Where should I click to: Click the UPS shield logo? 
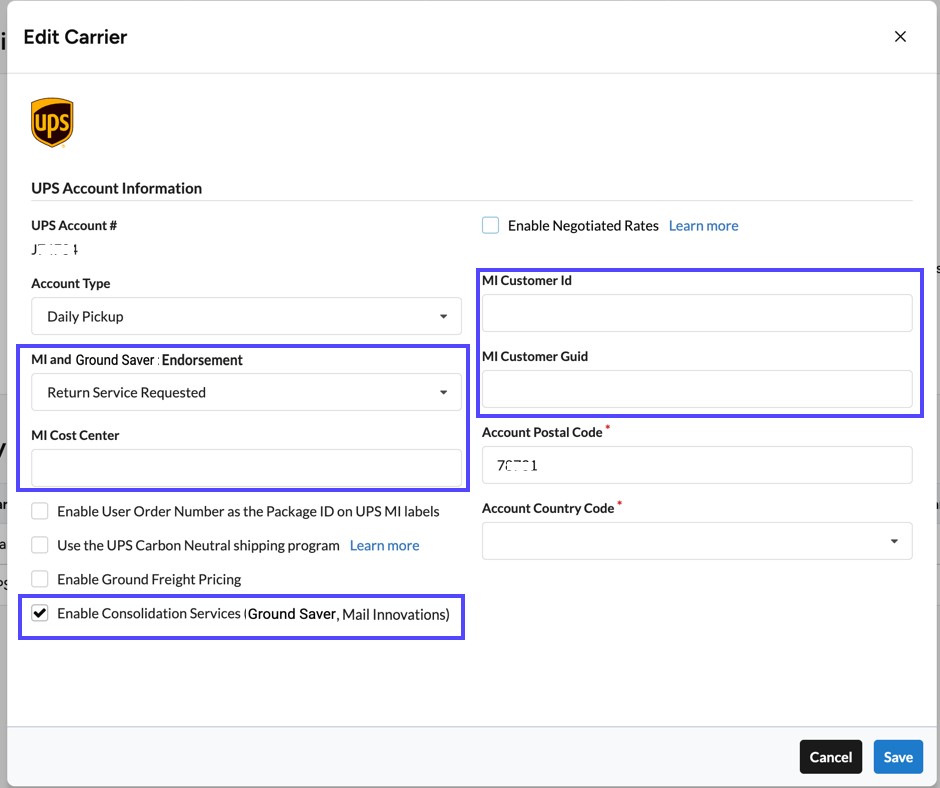(x=52, y=122)
